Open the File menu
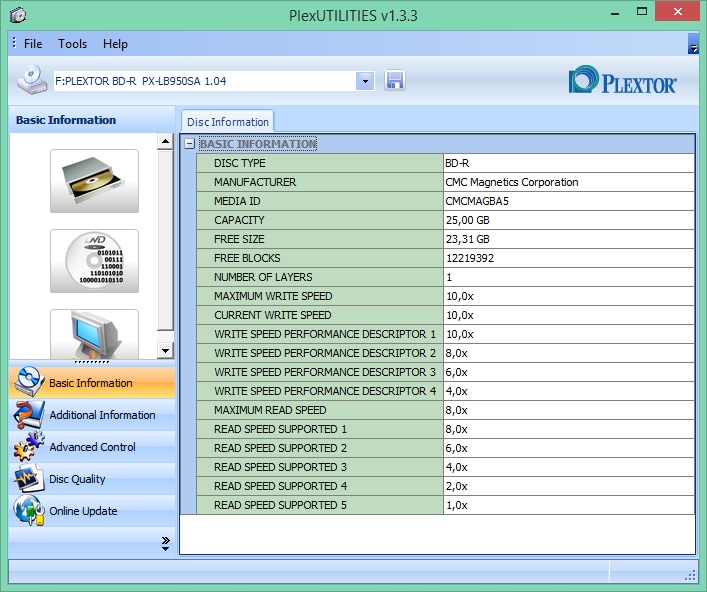This screenshot has height=592, width=707. click(x=33, y=44)
